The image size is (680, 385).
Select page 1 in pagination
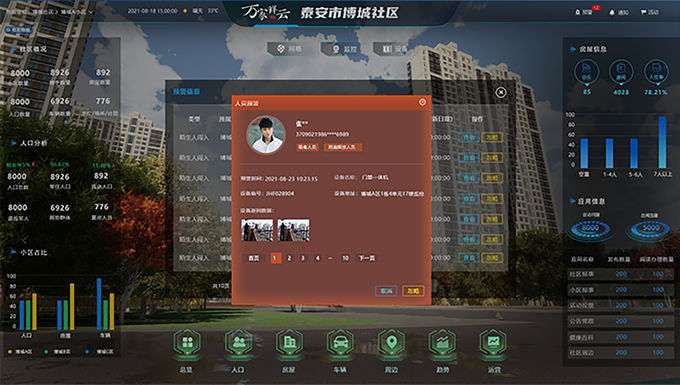[x=275, y=258]
